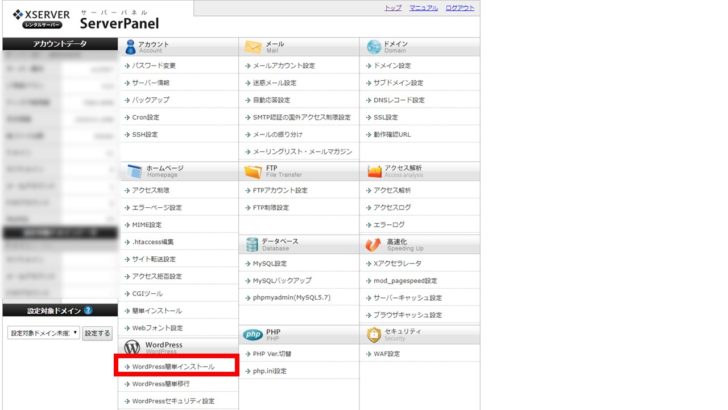Viewport: 728px width, 410px height.
Task: Open SSL設定
Action: pyautogui.click(x=386, y=117)
